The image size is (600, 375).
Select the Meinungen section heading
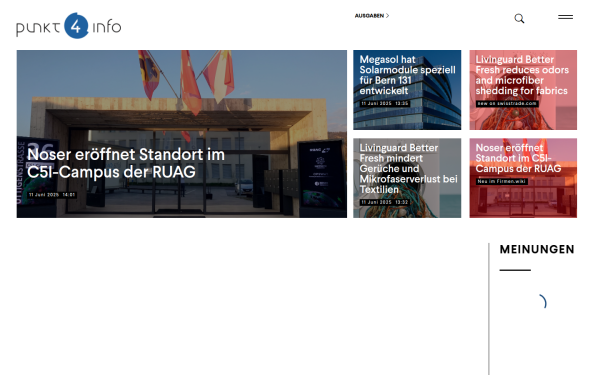(537, 249)
